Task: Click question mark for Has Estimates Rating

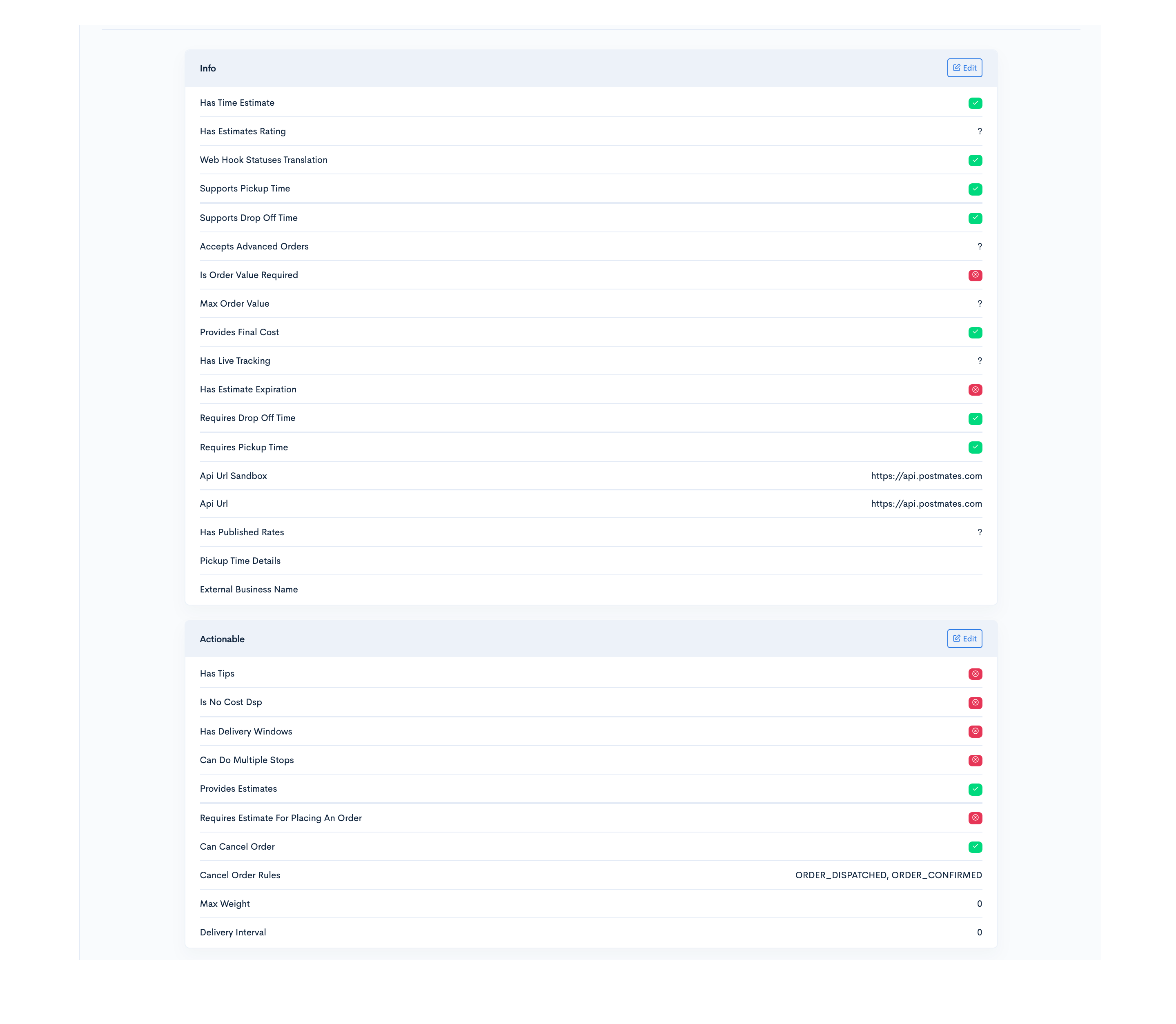Action: pyautogui.click(x=980, y=131)
